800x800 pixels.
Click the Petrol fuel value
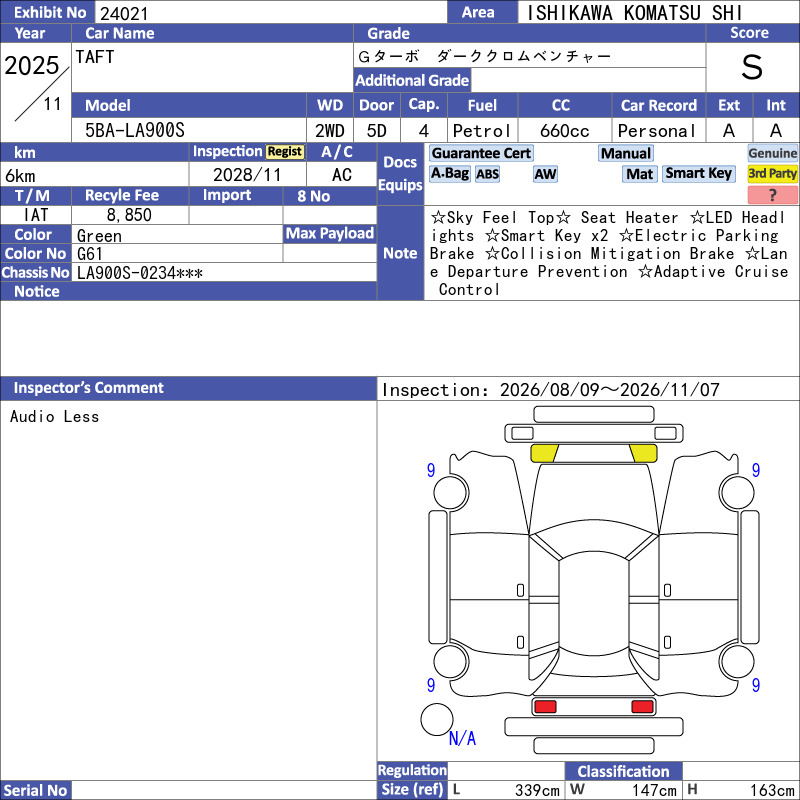[482, 131]
